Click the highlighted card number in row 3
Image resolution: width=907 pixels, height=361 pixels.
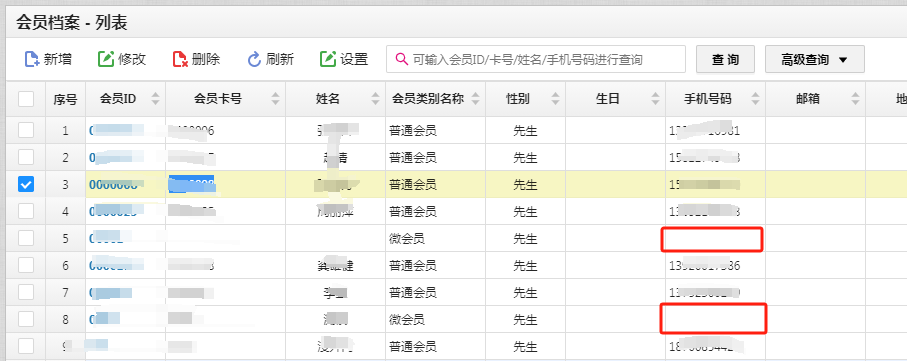pyautogui.click(x=191, y=184)
